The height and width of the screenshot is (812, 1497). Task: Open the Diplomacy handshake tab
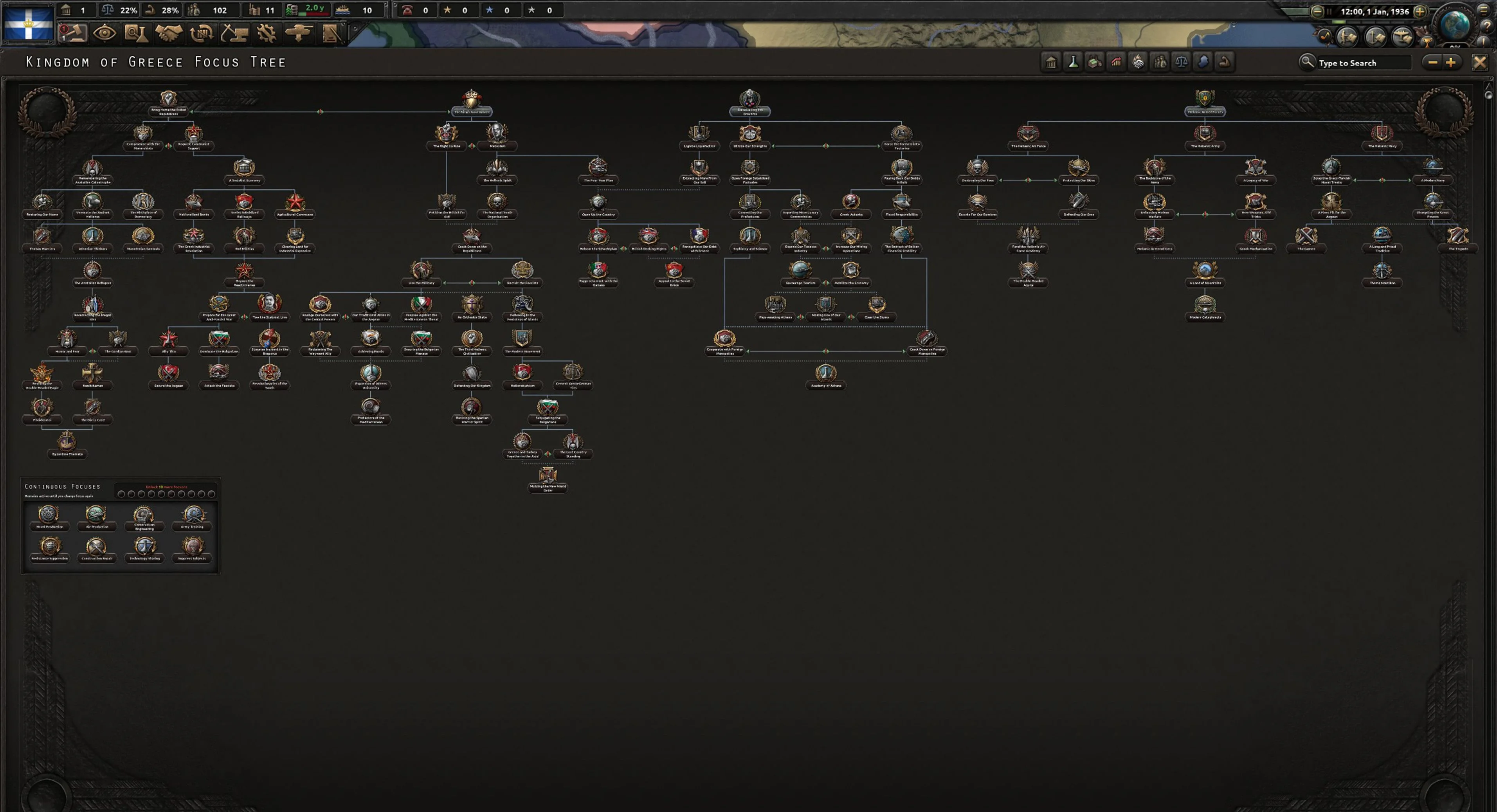click(169, 33)
